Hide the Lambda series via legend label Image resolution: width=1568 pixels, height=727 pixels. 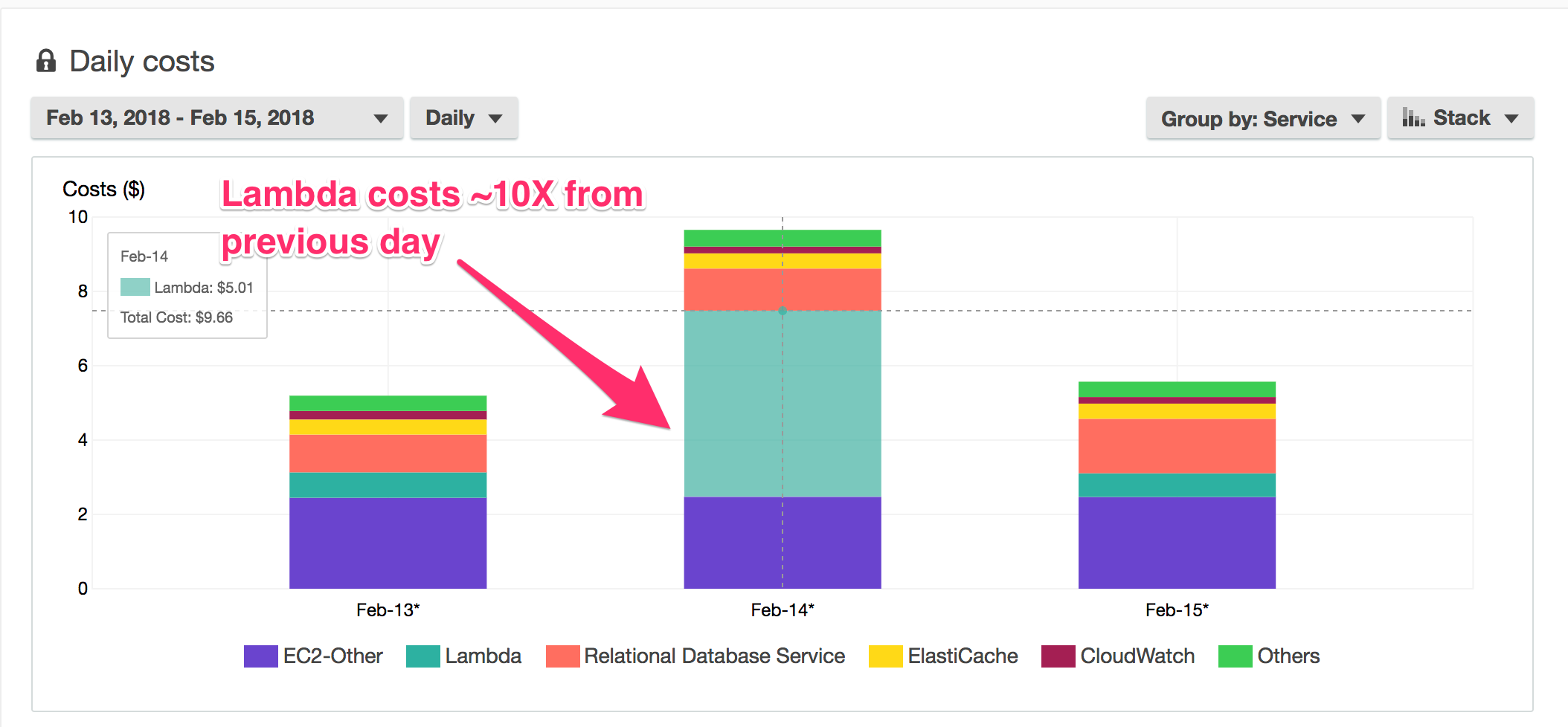(483, 656)
